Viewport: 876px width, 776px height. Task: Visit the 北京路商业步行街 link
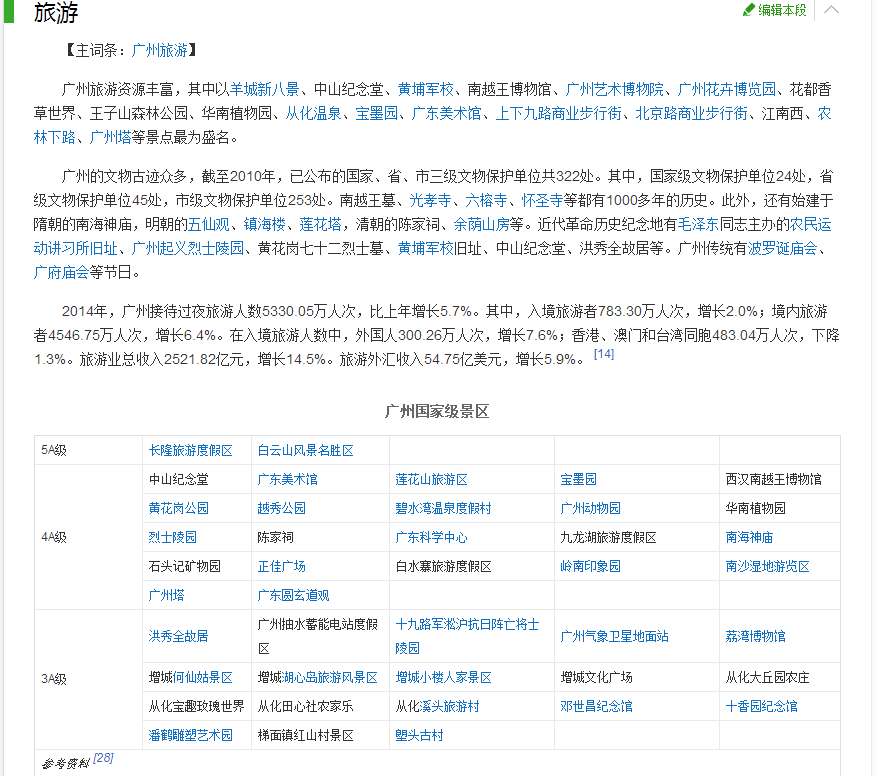[692, 113]
